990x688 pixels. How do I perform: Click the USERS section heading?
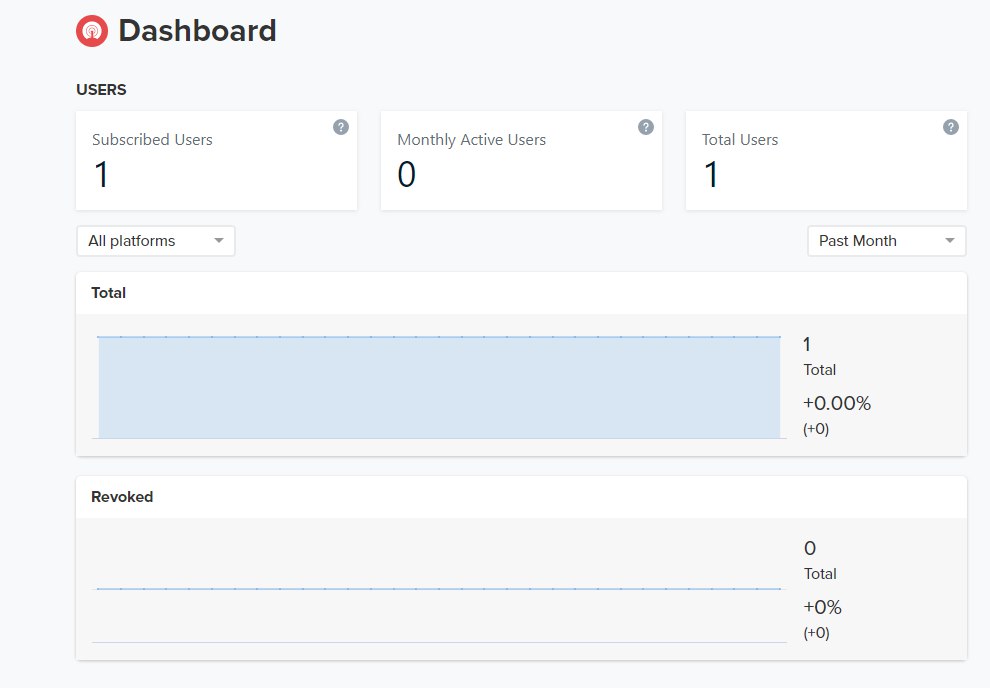tap(101, 90)
